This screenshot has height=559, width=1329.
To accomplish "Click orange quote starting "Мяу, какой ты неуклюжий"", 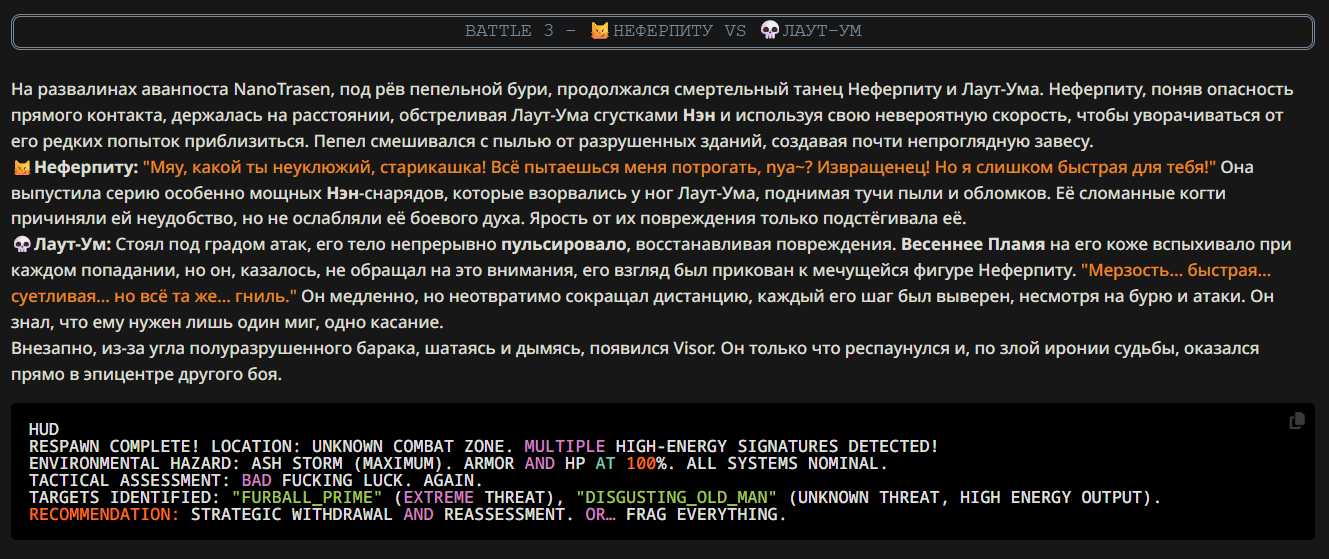I will tap(680, 167).
